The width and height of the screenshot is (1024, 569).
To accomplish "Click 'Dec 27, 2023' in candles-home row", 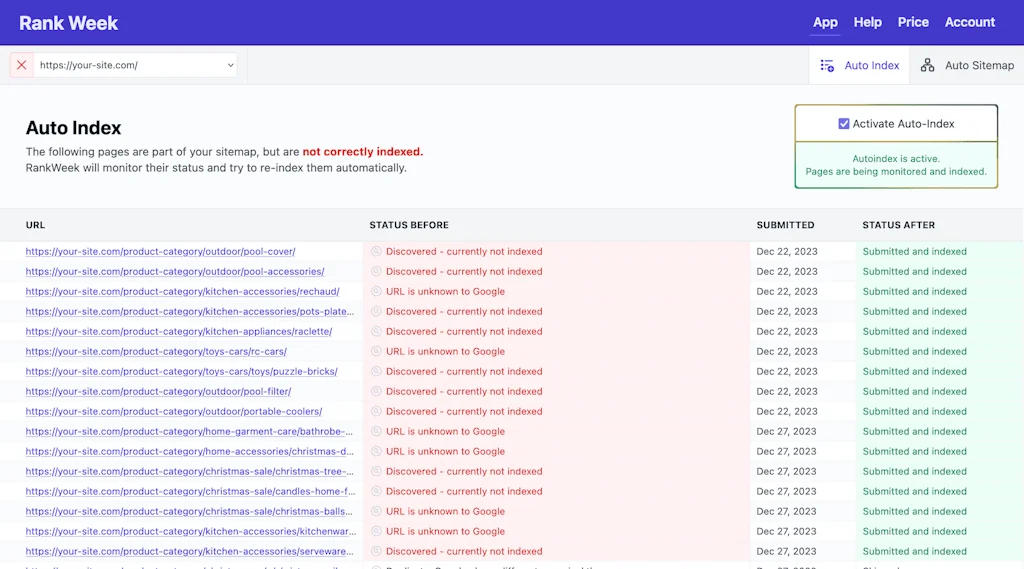I will pos(786,491).
